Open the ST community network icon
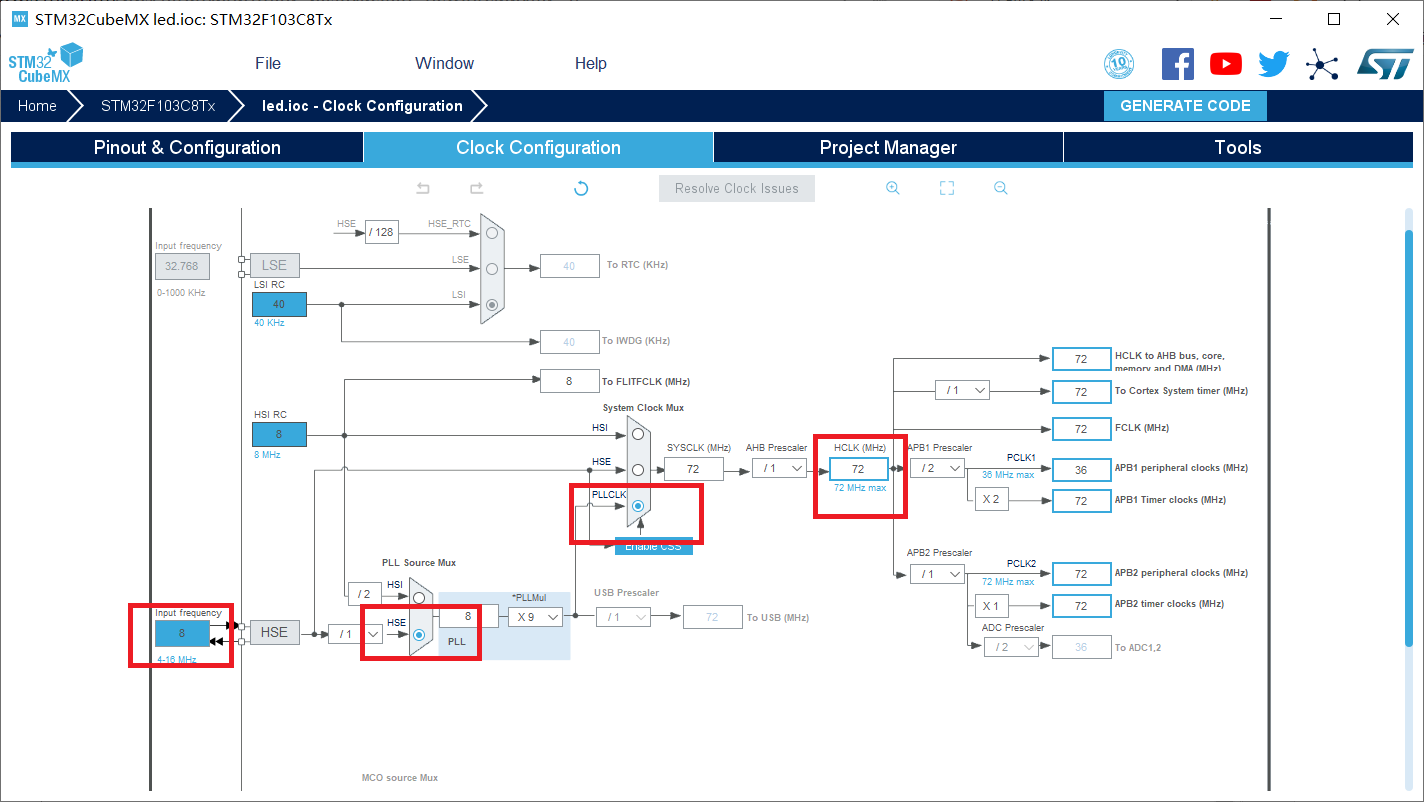Image resolution: width=1424 pixels, height=802 pixels. pyautogui.click(x=1322, y=65)
